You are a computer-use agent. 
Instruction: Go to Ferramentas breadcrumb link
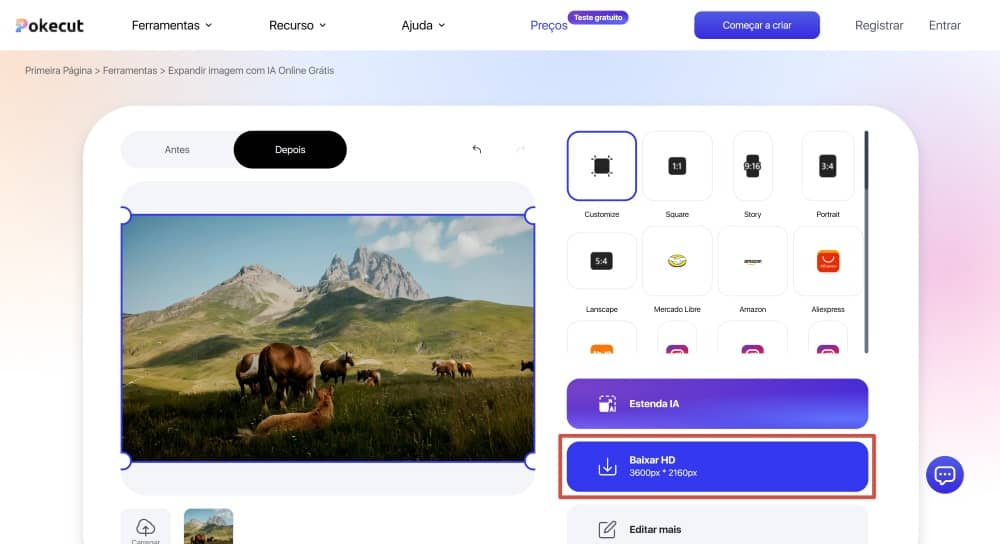pyautogui.click(x=130, y=71)
